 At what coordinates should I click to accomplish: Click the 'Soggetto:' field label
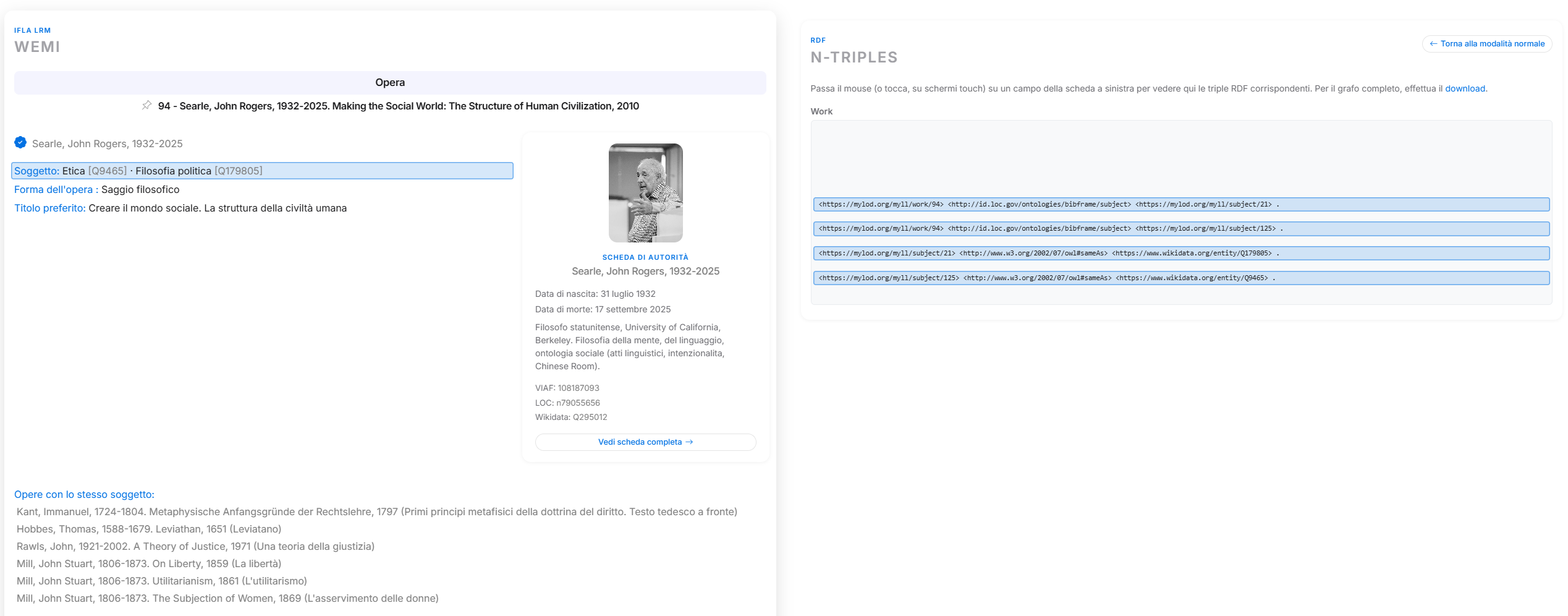point(37,171)
